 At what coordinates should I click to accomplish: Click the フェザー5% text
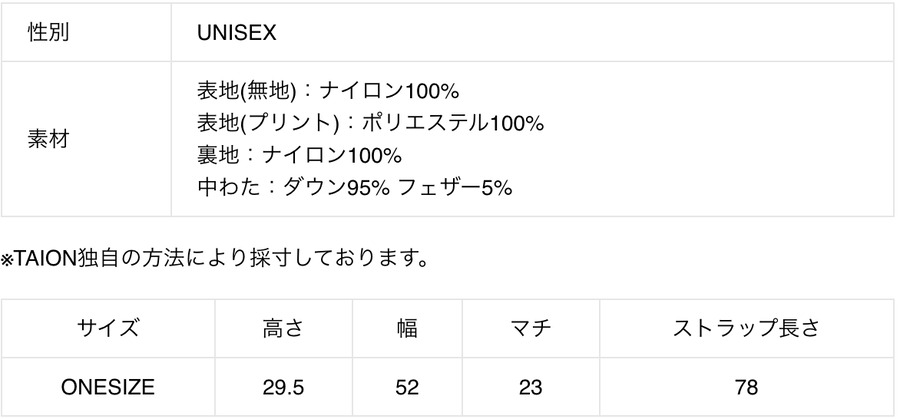[456, 187]
